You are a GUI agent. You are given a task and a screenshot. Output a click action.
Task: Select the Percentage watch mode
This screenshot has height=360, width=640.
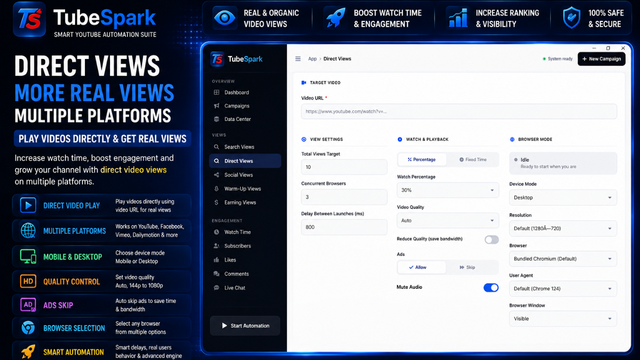point(422,160)
